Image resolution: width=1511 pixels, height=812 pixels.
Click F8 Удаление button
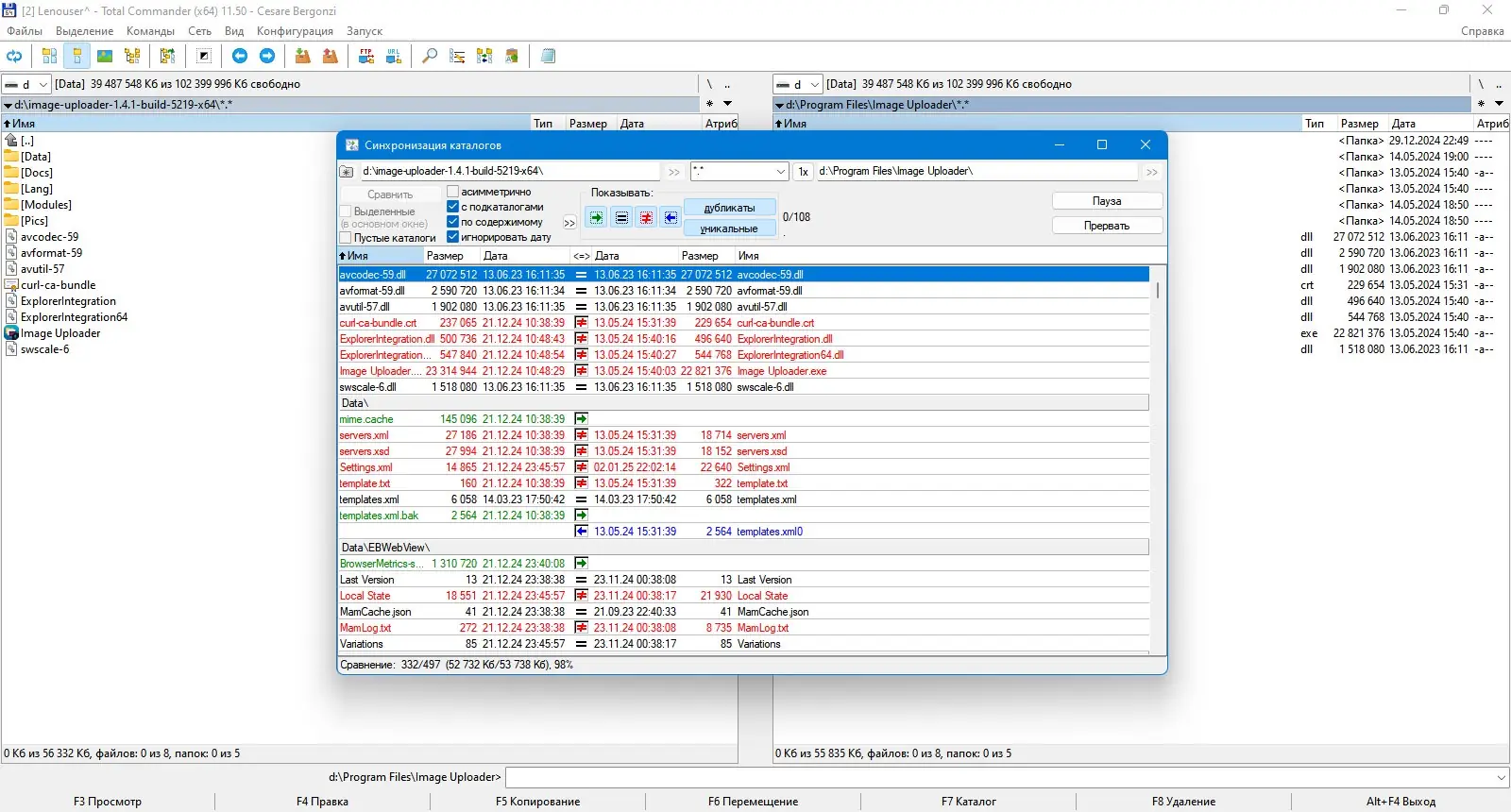point(1183,802)
